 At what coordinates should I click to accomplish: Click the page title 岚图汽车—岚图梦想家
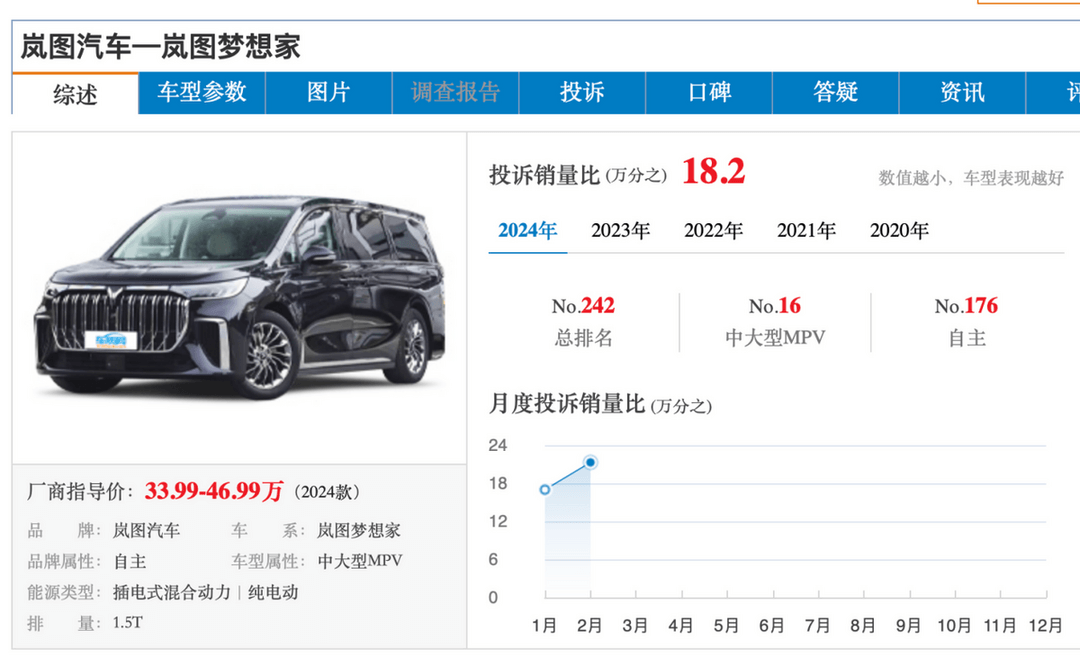(x=160, y=47)
